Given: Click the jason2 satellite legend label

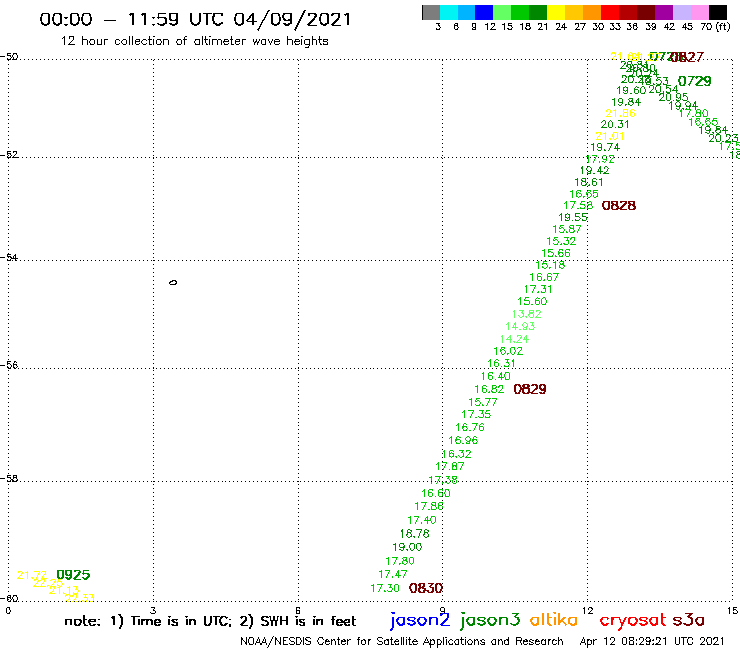Looking at the screenshot, I should 420,620.
